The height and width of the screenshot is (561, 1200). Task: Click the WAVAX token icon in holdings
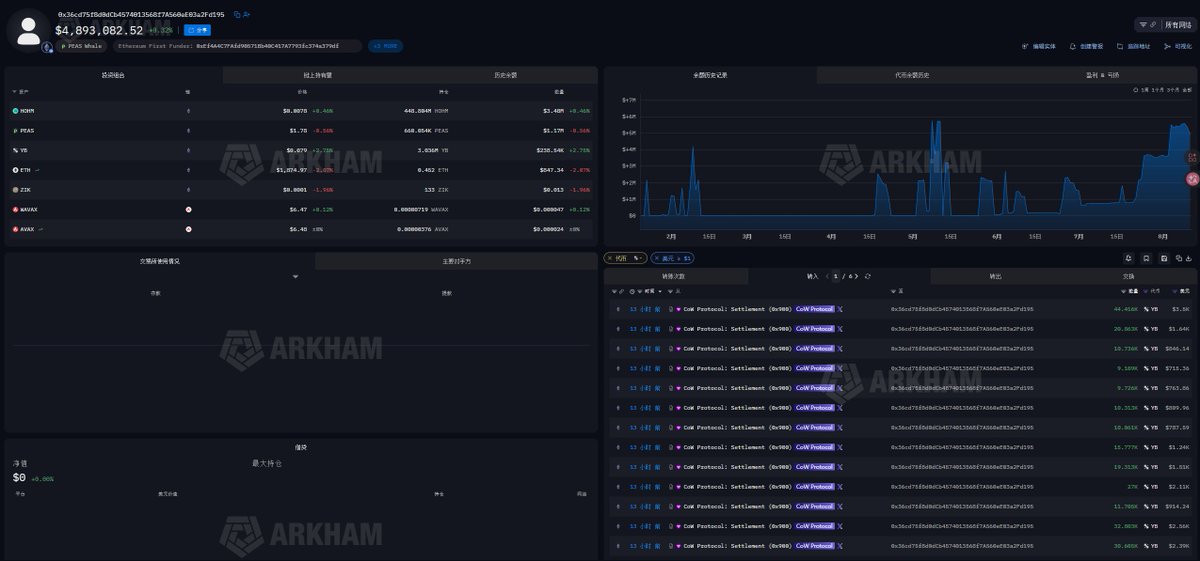click(x=15, y=209)
